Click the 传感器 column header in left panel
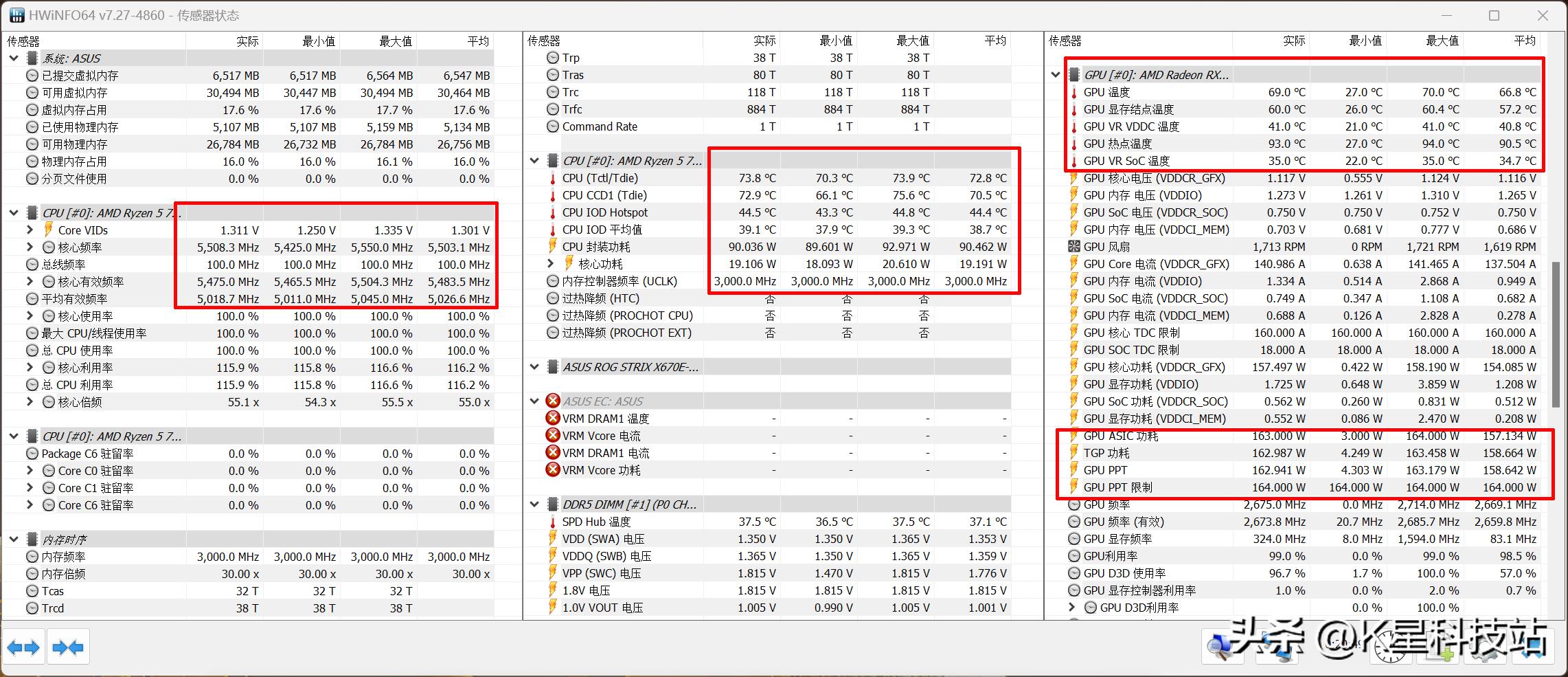 tap(23, 41)
